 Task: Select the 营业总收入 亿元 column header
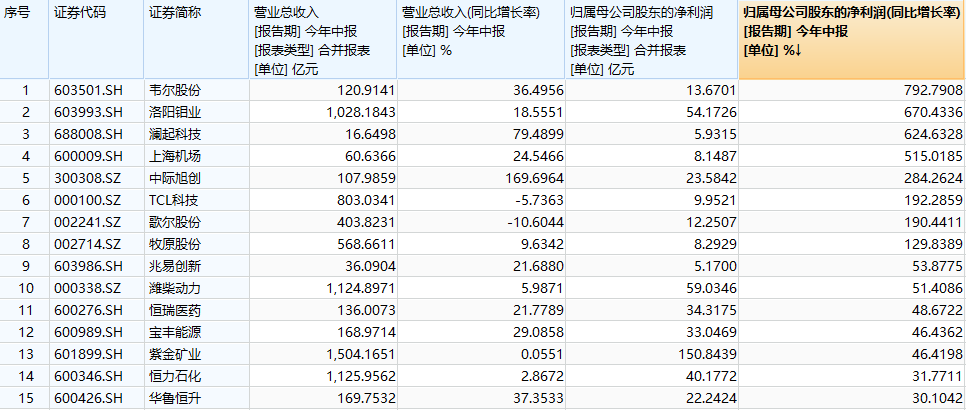tap(323, 39)
